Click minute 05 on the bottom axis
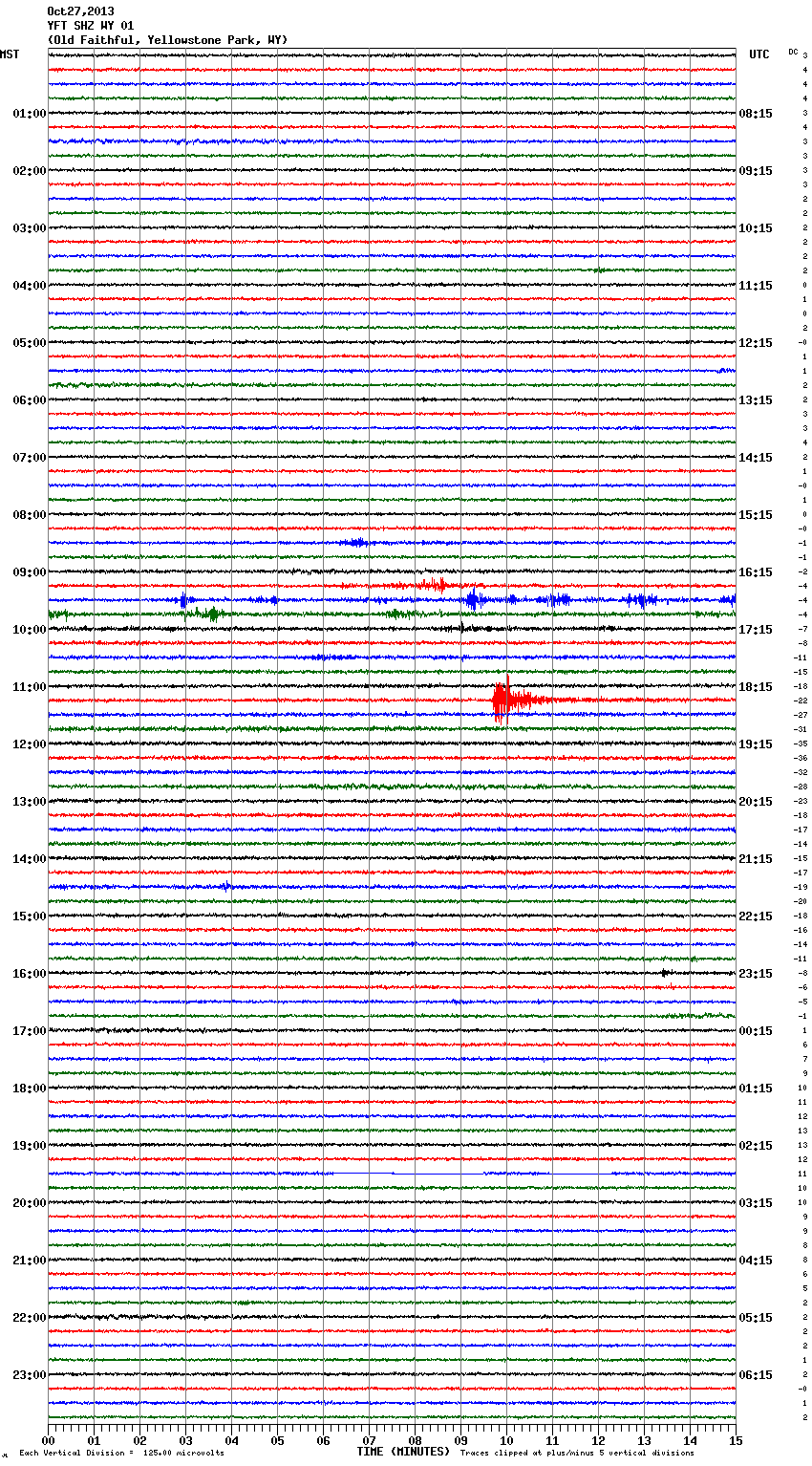This screenshot has width=812, height=1466. (277, 1440)
